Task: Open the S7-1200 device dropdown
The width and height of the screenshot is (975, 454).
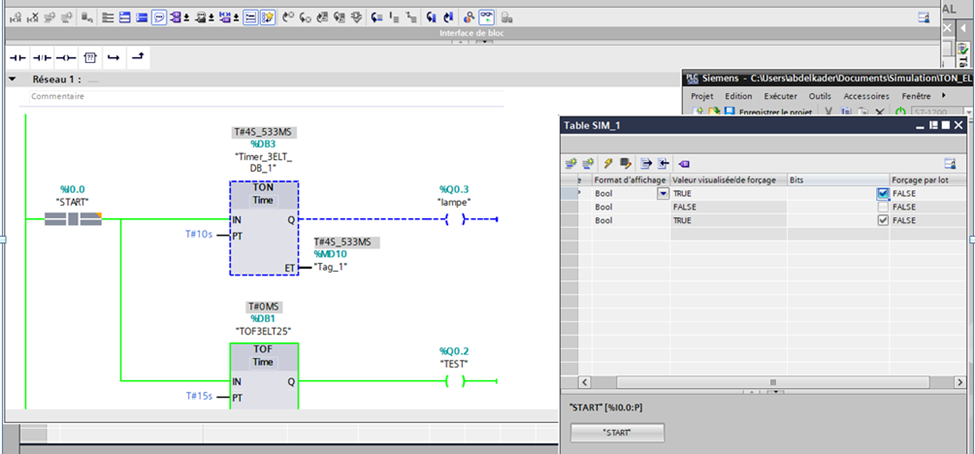Action: tap(968, 113)
